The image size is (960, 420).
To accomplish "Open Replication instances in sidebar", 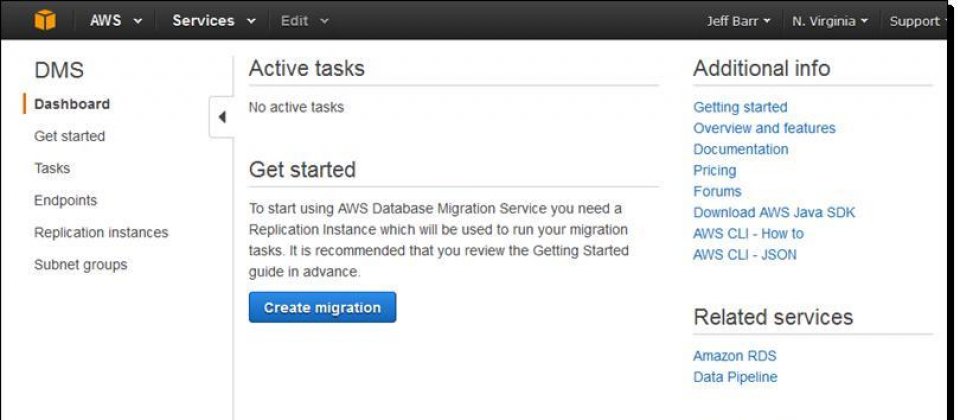I will tap(101, 232).
